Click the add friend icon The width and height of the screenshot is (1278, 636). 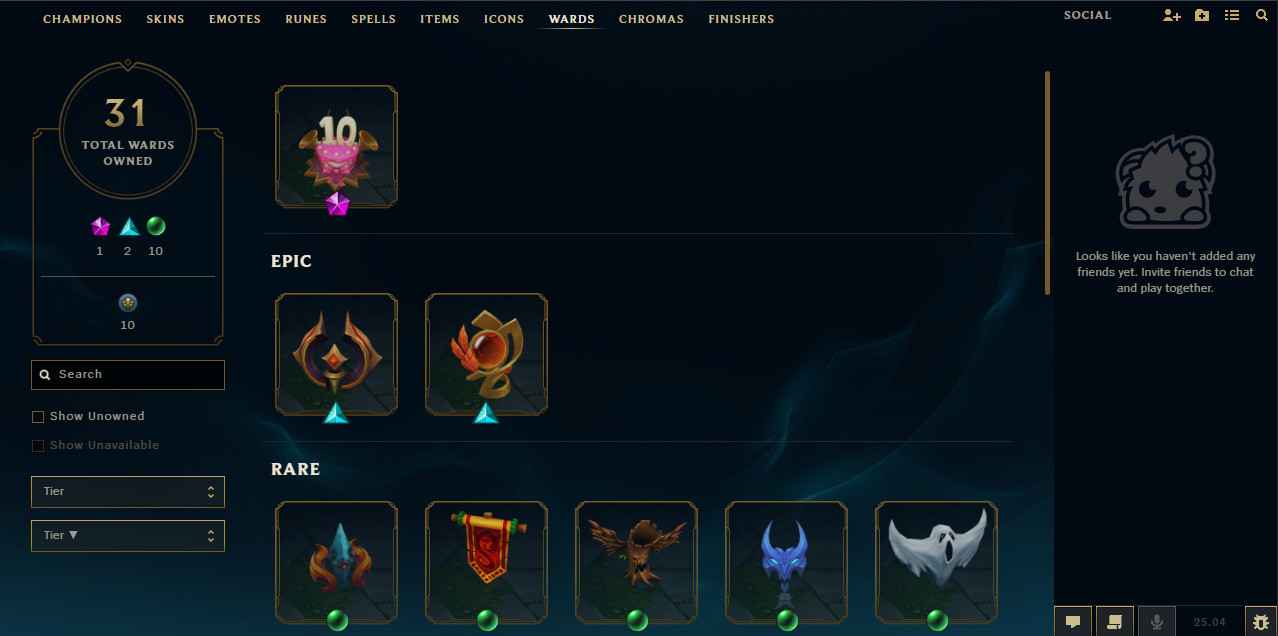pyautogui.click(x=1171, y=16)
